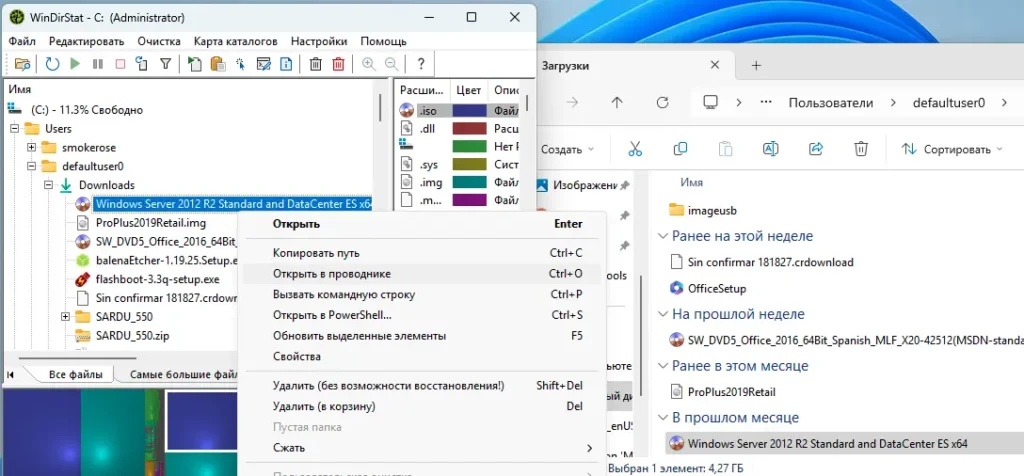This screenshot has height=476, width=1024.
Task: Collapse the 'Ранее на этой неделе' group
Action: 664,236
